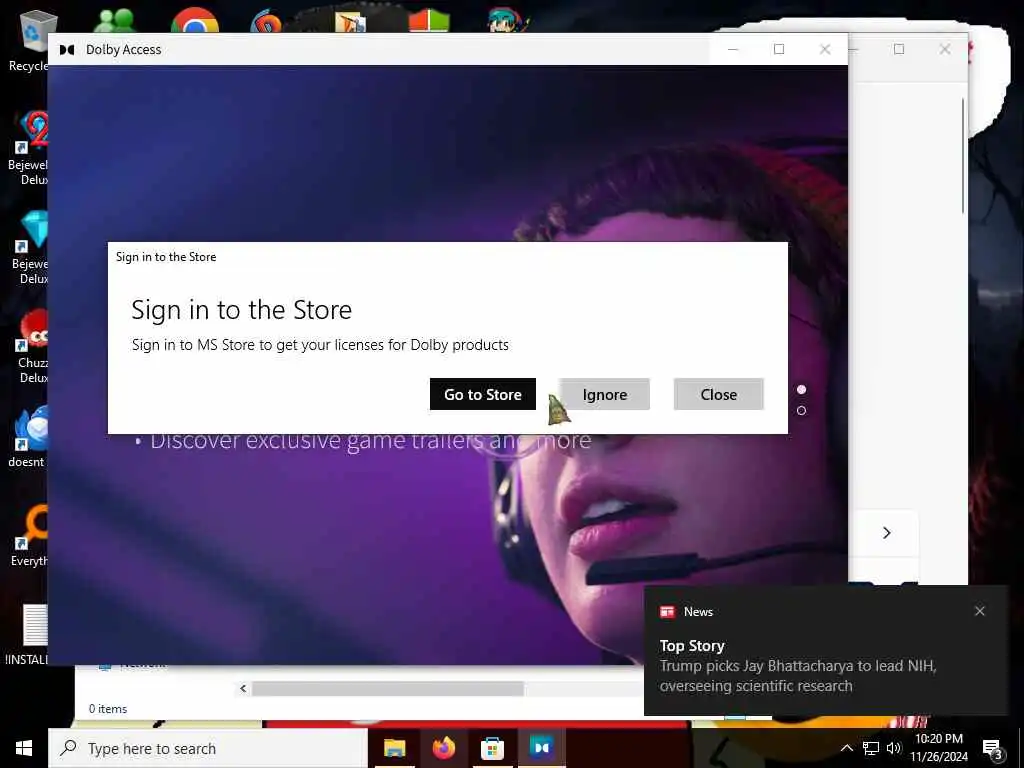Select the Bejeweled 2 Deluxe desktop shortcut
Image resolution: width=1024 pixels, height=768 pixels.
point(29,148)
